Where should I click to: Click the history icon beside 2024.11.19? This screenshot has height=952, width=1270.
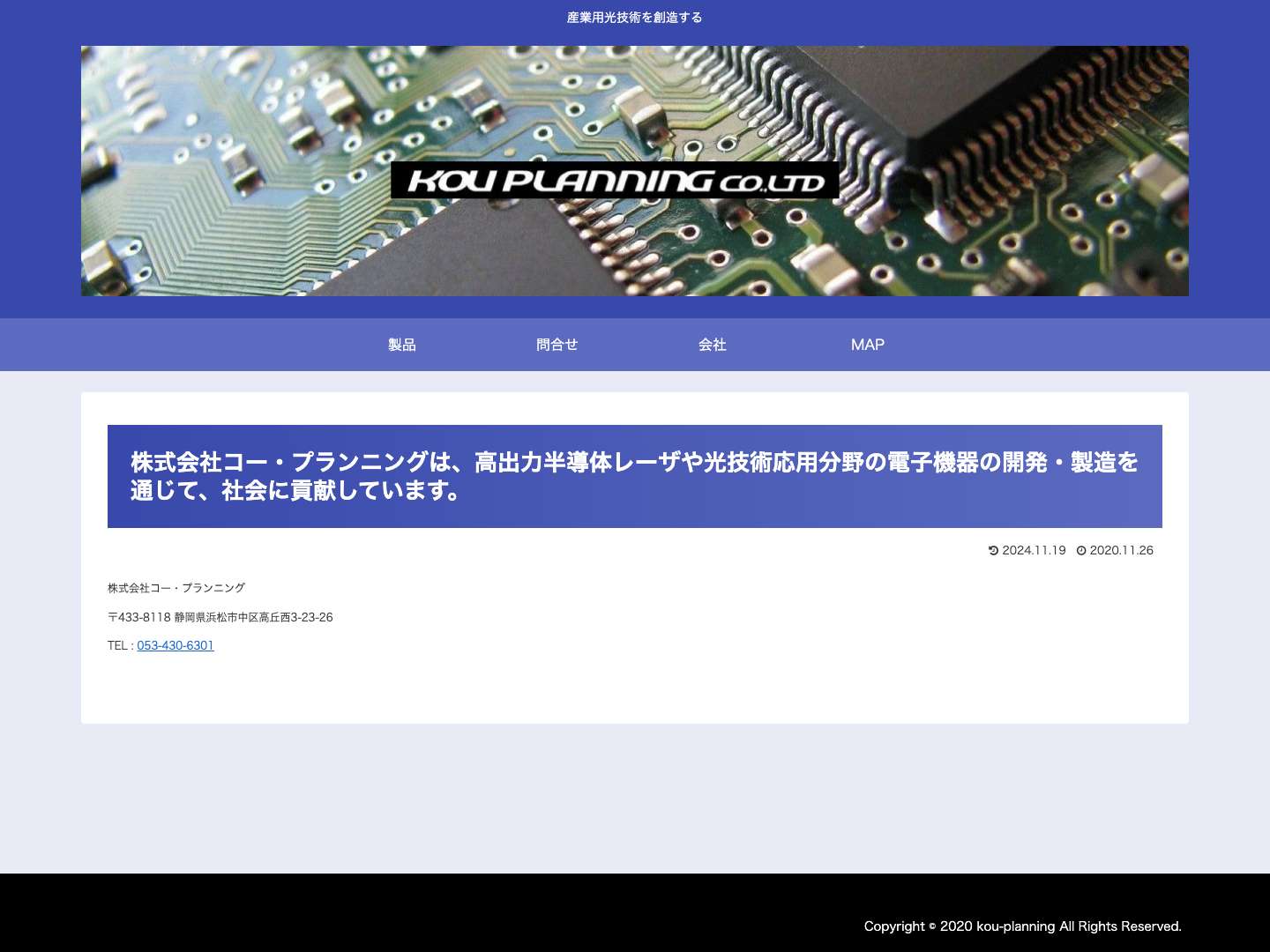tap(994, 550)
